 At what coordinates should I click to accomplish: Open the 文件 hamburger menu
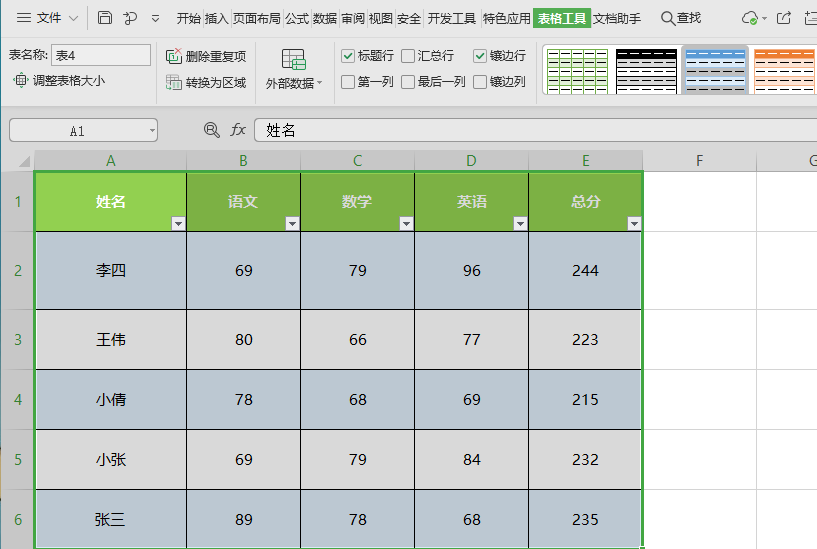[x=40, y=18]
